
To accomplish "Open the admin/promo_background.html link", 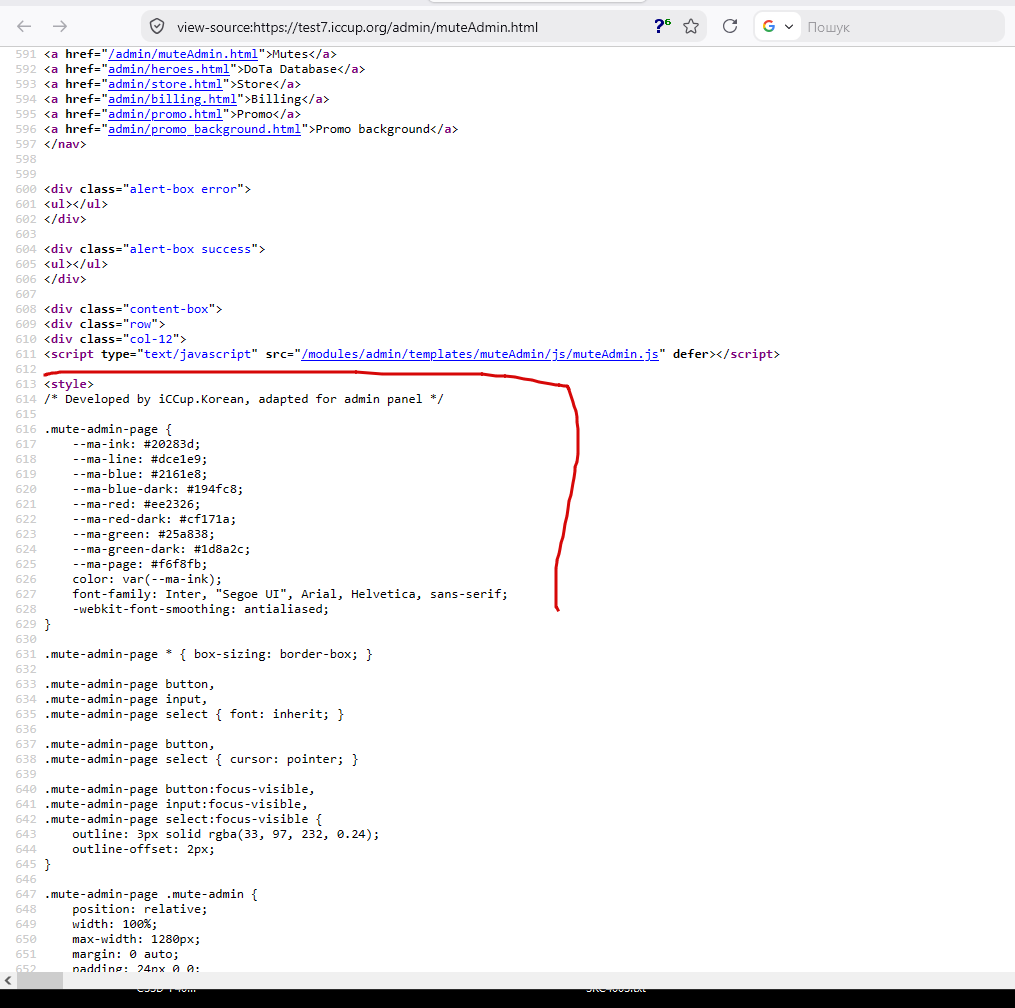I will click(205, 129).
